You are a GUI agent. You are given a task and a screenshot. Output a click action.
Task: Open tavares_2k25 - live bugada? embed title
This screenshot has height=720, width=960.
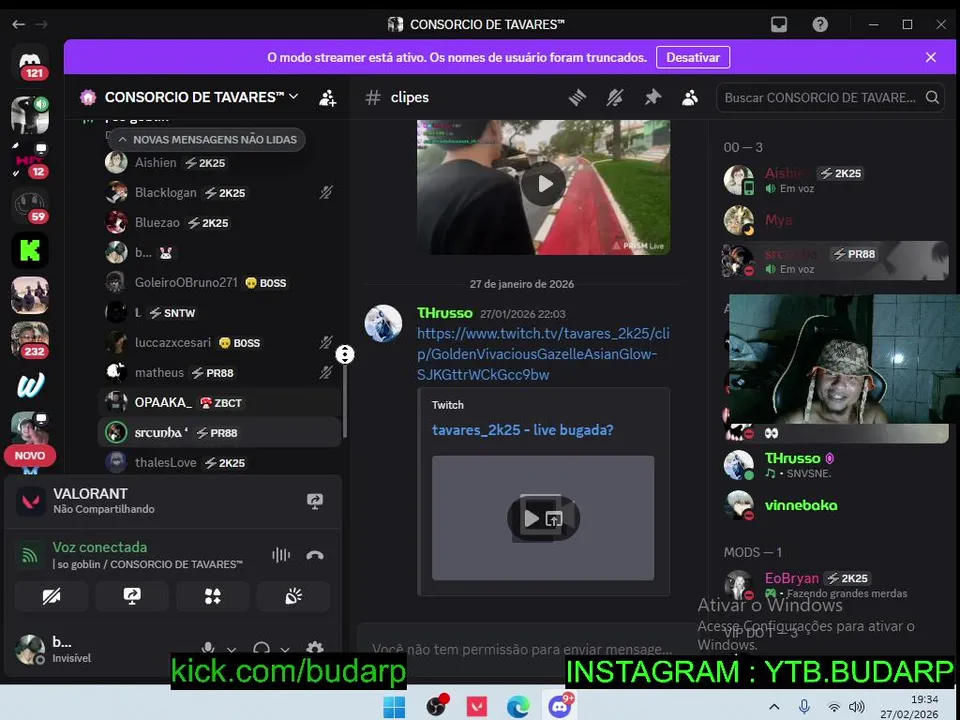click(x=522, y=430)
